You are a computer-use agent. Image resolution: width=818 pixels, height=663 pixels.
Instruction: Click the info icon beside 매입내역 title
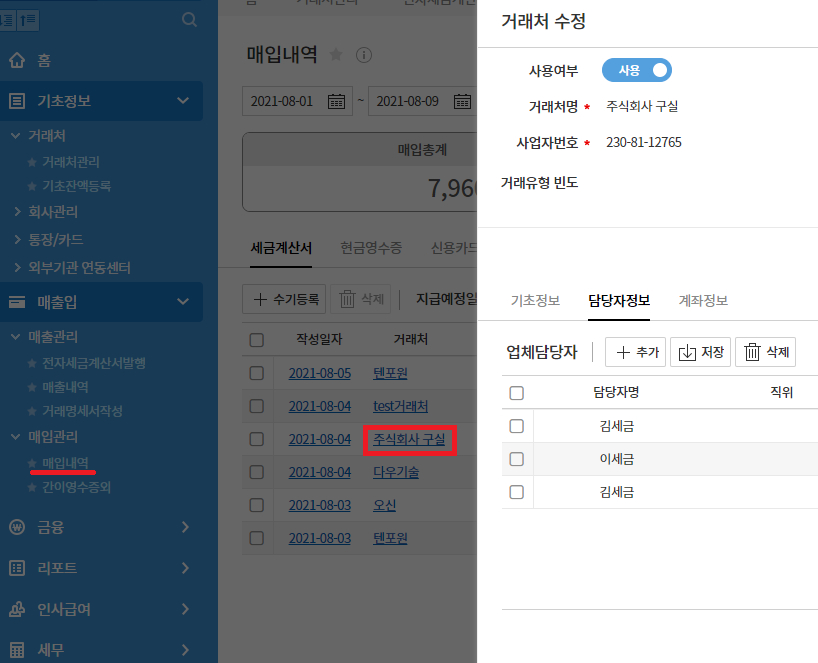pyautogui.click(x=364, y=54)
